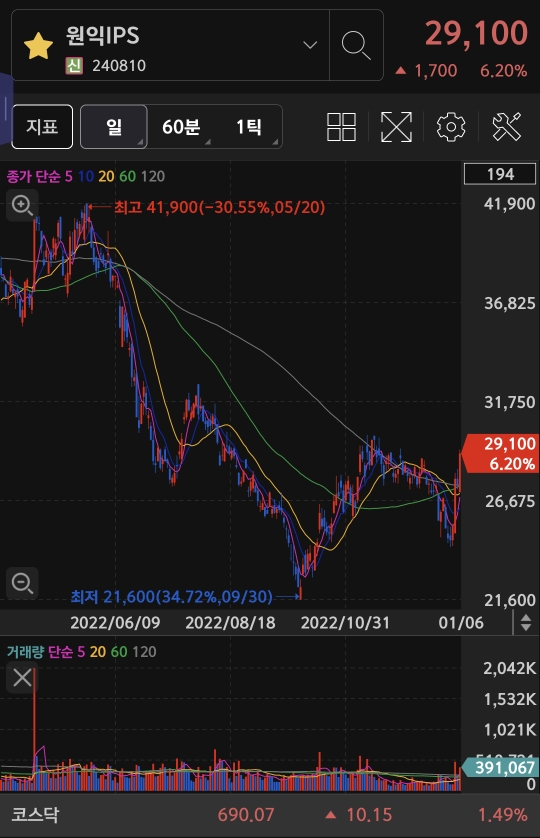The height and width of the screenshot is (838, 540).
Task: Click the 240810 stock code
Action: pos(119,66)
